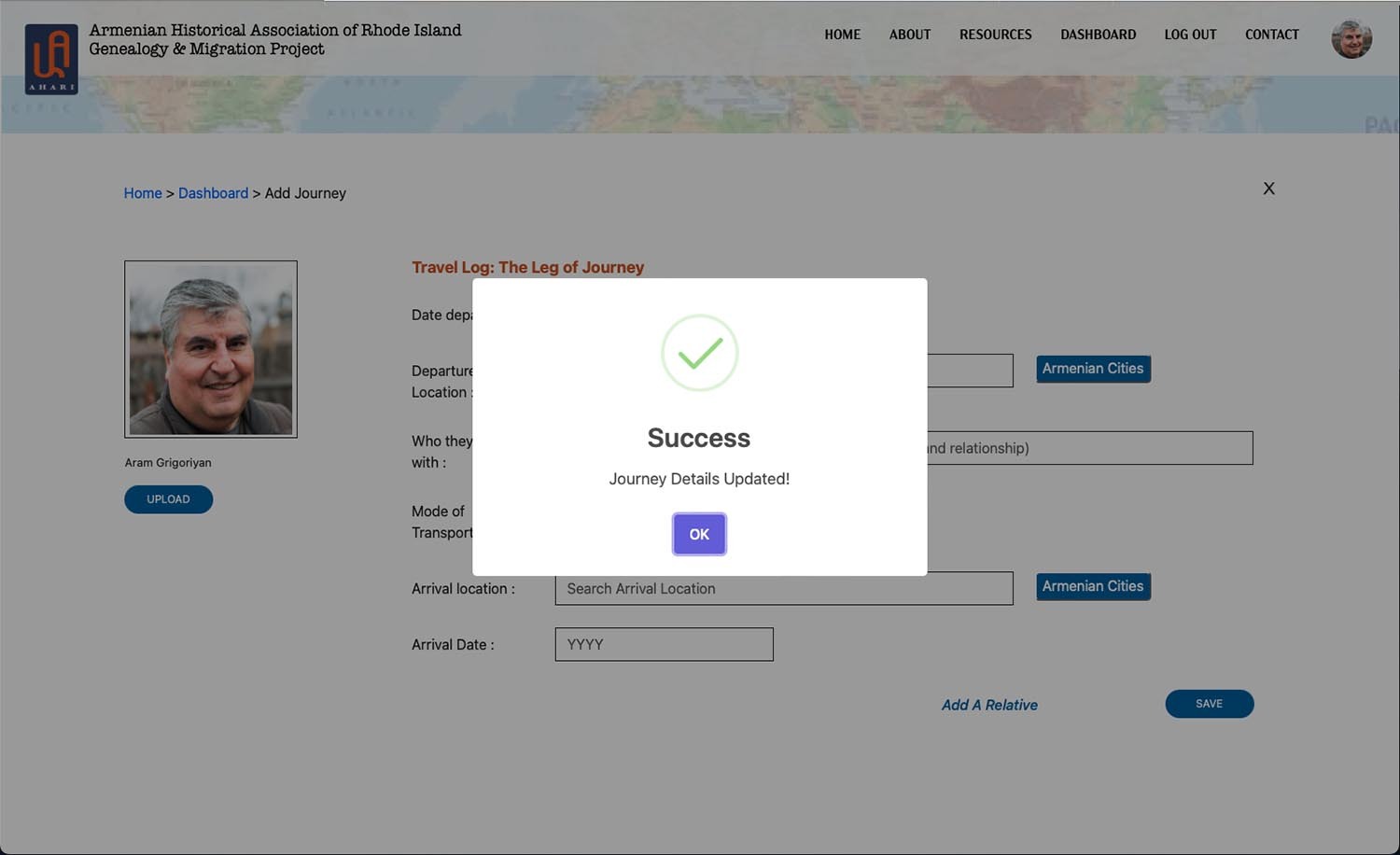
Task: Open the user avatar in the navigation bar
Action: [x=1351, y=39]
